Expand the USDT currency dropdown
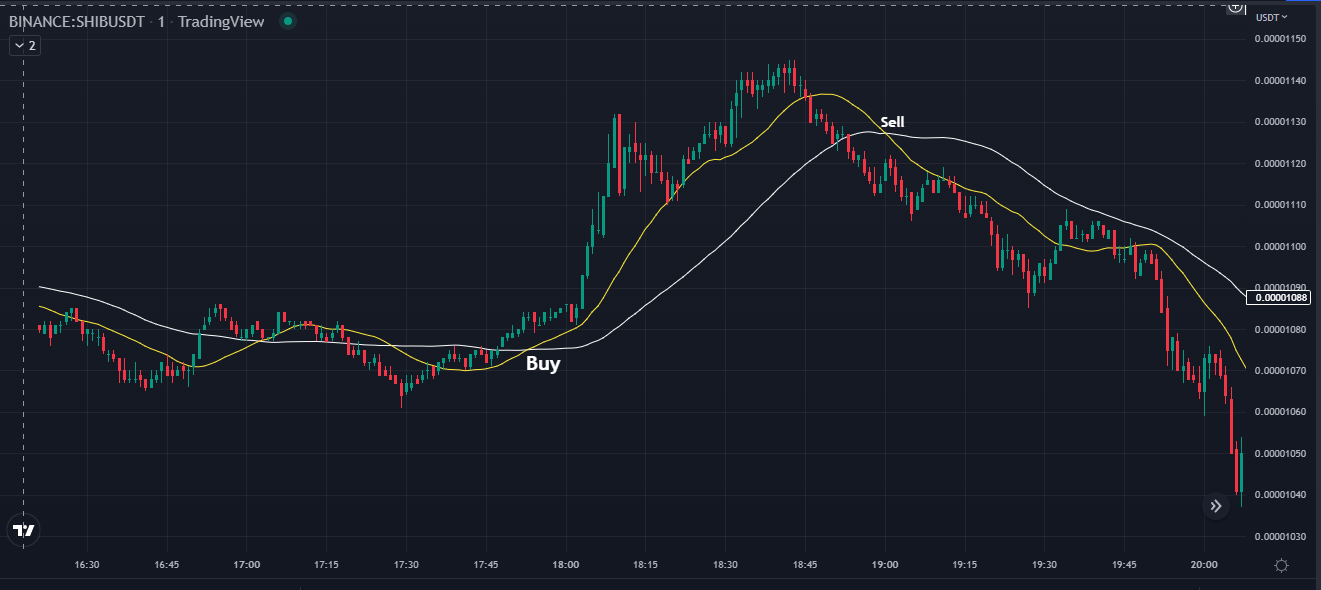1321x590 pixels. point(1272,17)
